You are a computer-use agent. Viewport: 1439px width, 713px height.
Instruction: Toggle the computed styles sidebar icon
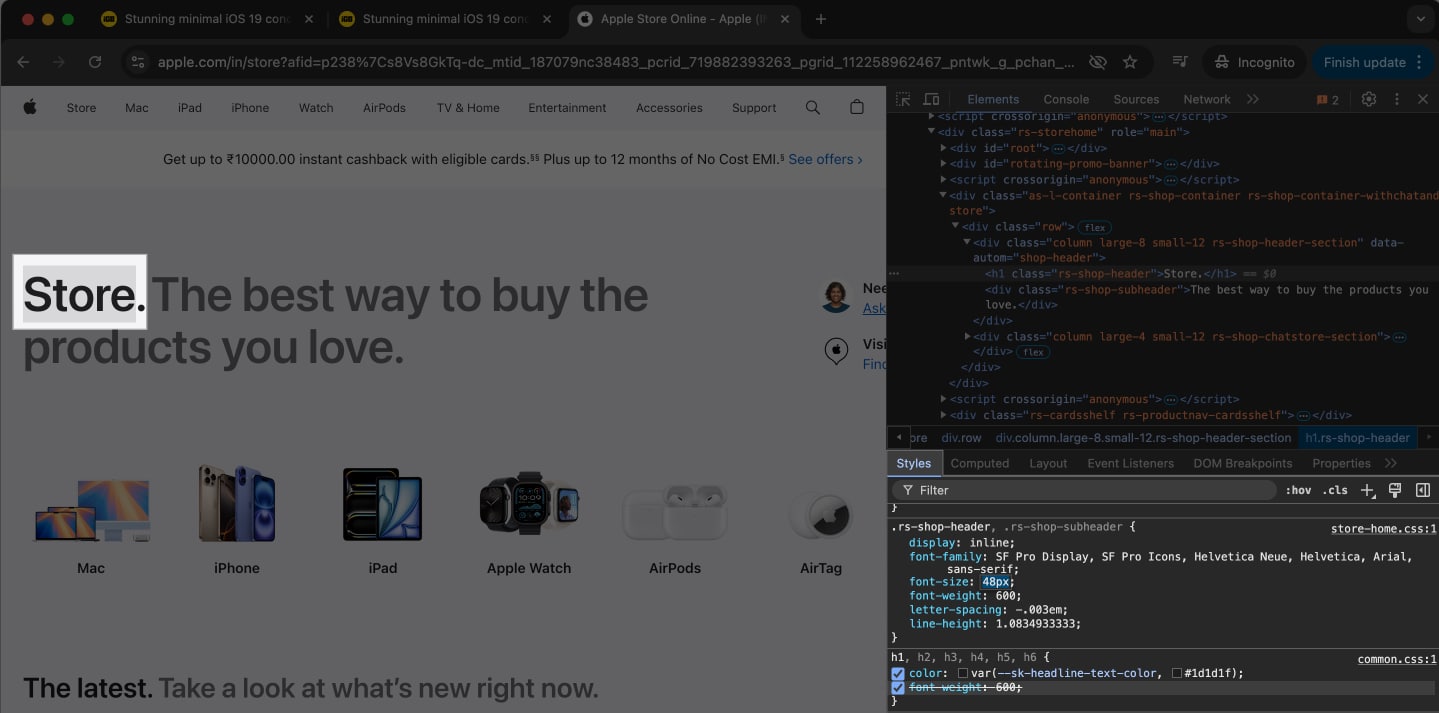pyautogui.click(x=1423, y=490)
